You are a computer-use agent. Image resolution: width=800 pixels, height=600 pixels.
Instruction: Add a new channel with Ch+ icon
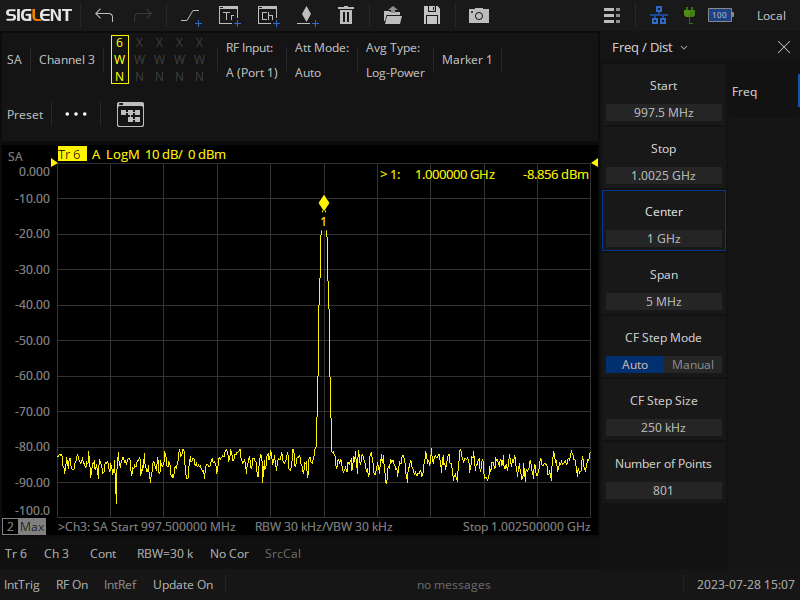268,16
